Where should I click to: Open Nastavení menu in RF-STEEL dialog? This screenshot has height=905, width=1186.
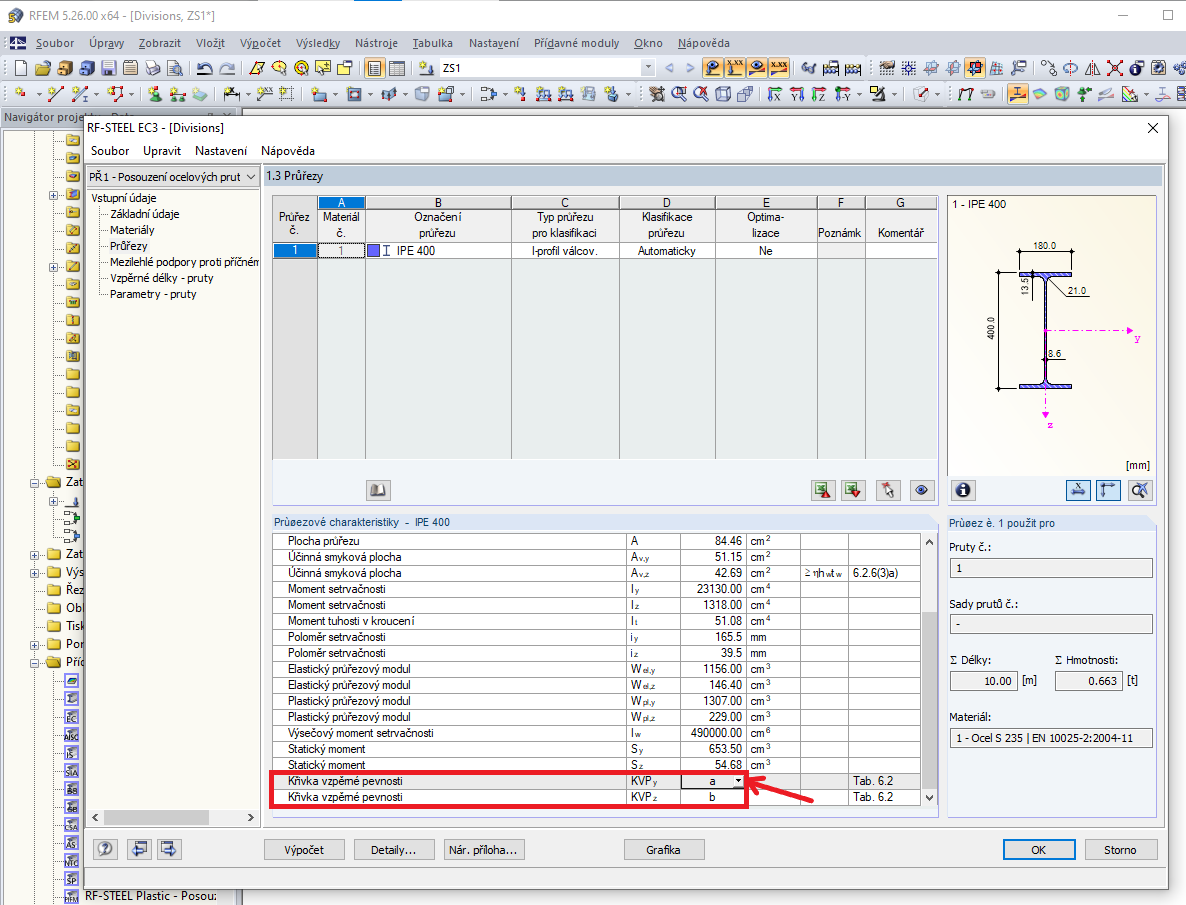coord(221,151)
